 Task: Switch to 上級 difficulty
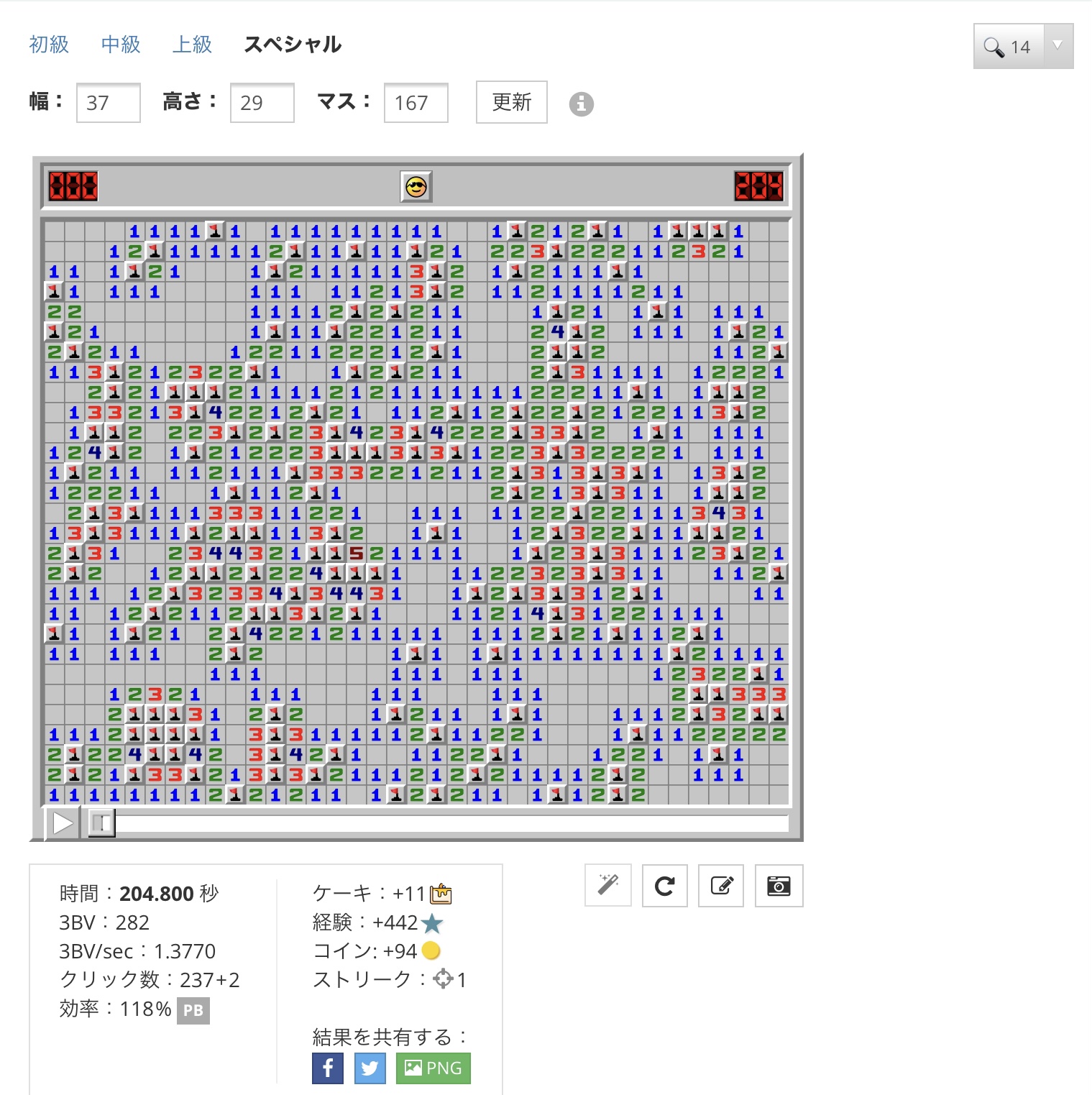coord(192,45)
